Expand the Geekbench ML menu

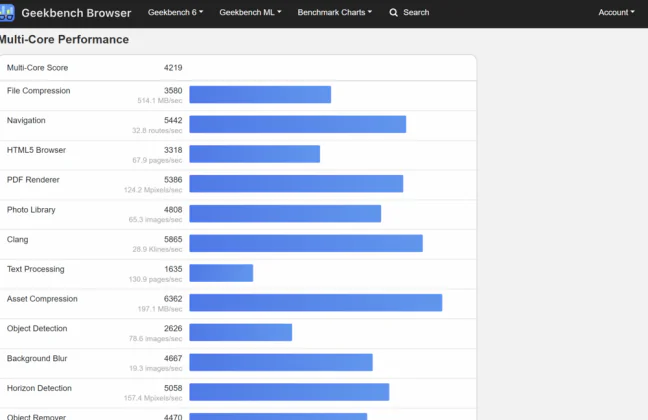click(250, 12)
